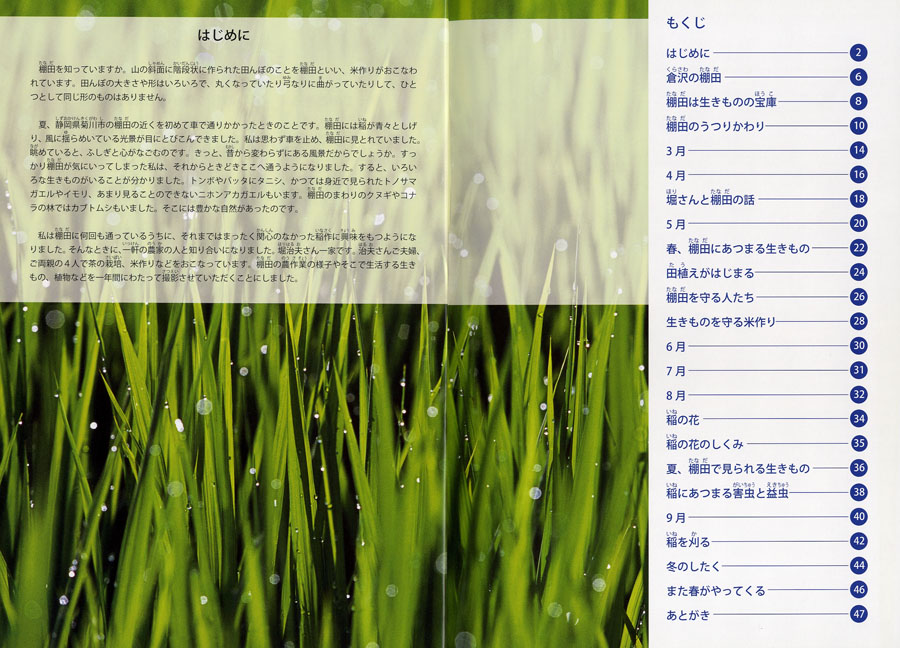Click the page 18 number badge
This screenshot has height=648, width=900.
(858, 199)
